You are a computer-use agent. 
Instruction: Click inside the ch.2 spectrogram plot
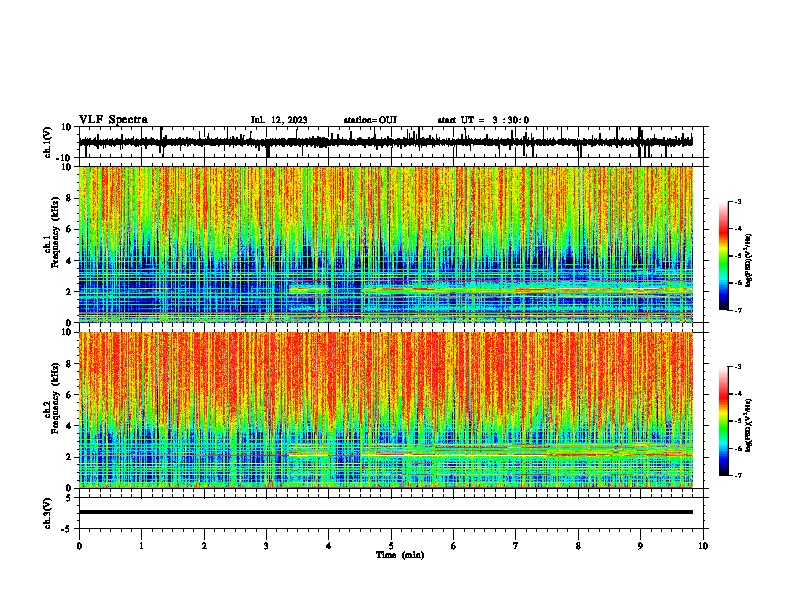385,410
